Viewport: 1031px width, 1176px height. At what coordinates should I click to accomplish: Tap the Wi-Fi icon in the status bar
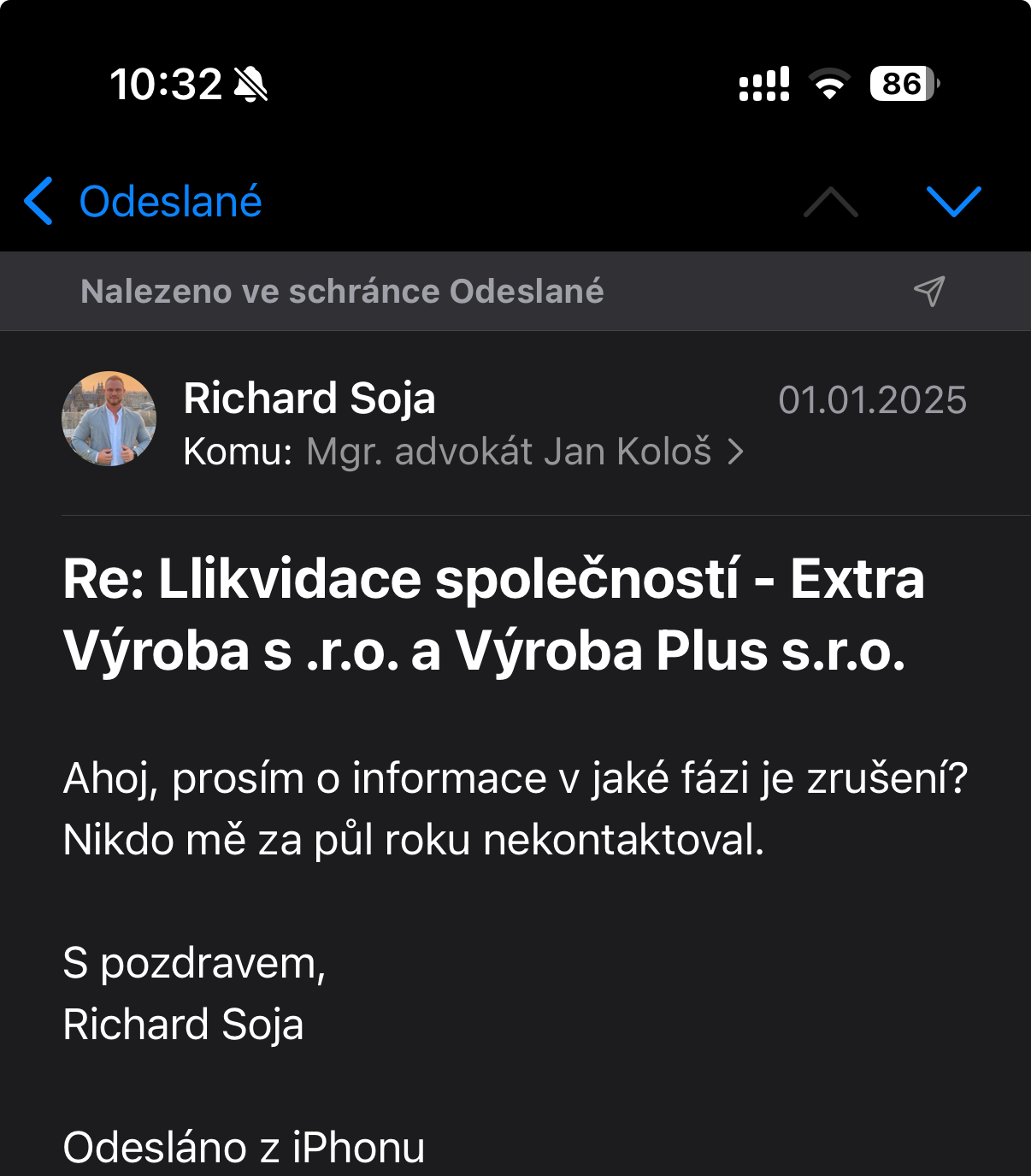pos(826,85)
